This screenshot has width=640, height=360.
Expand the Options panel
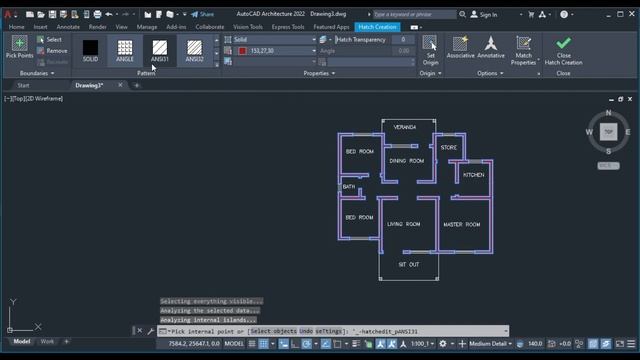(490, 73)
